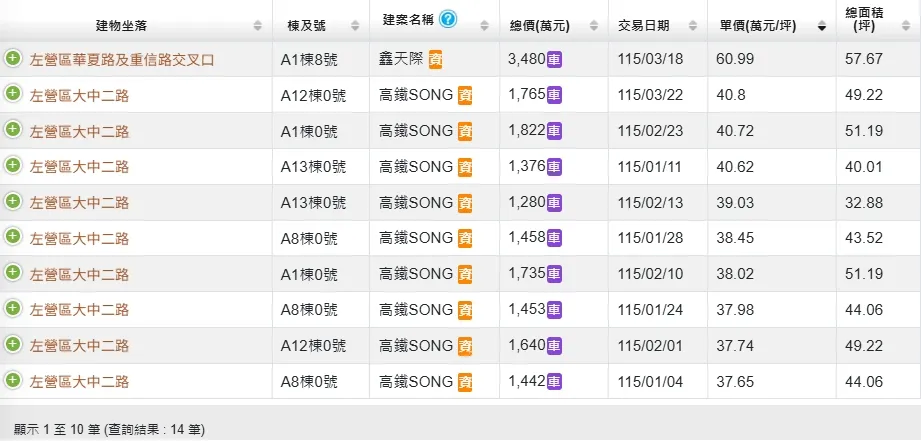Click the purple 車 icon next to 1,442
921x441 pixels.
click(x=554, y=382)
